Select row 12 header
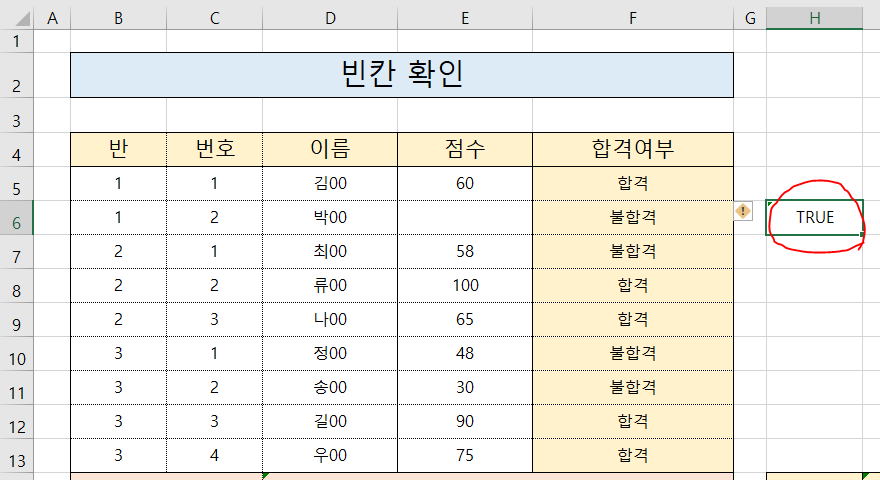This screenshot has height=480, width=880. [x=16, y=422]
